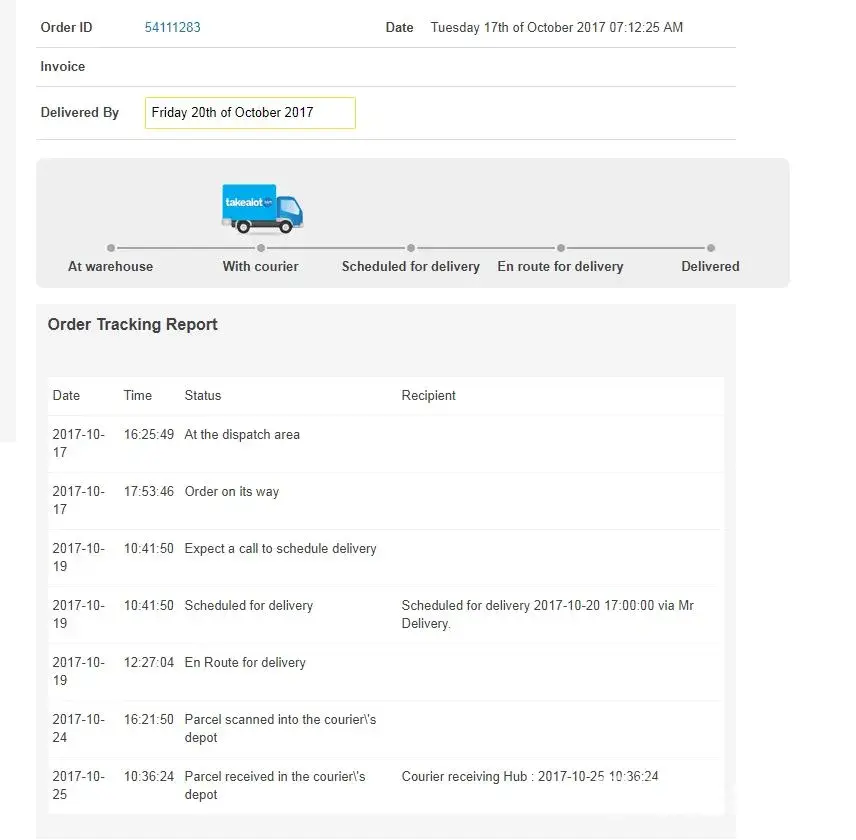
Task: Click the Status column header
Action: point(203,395)
